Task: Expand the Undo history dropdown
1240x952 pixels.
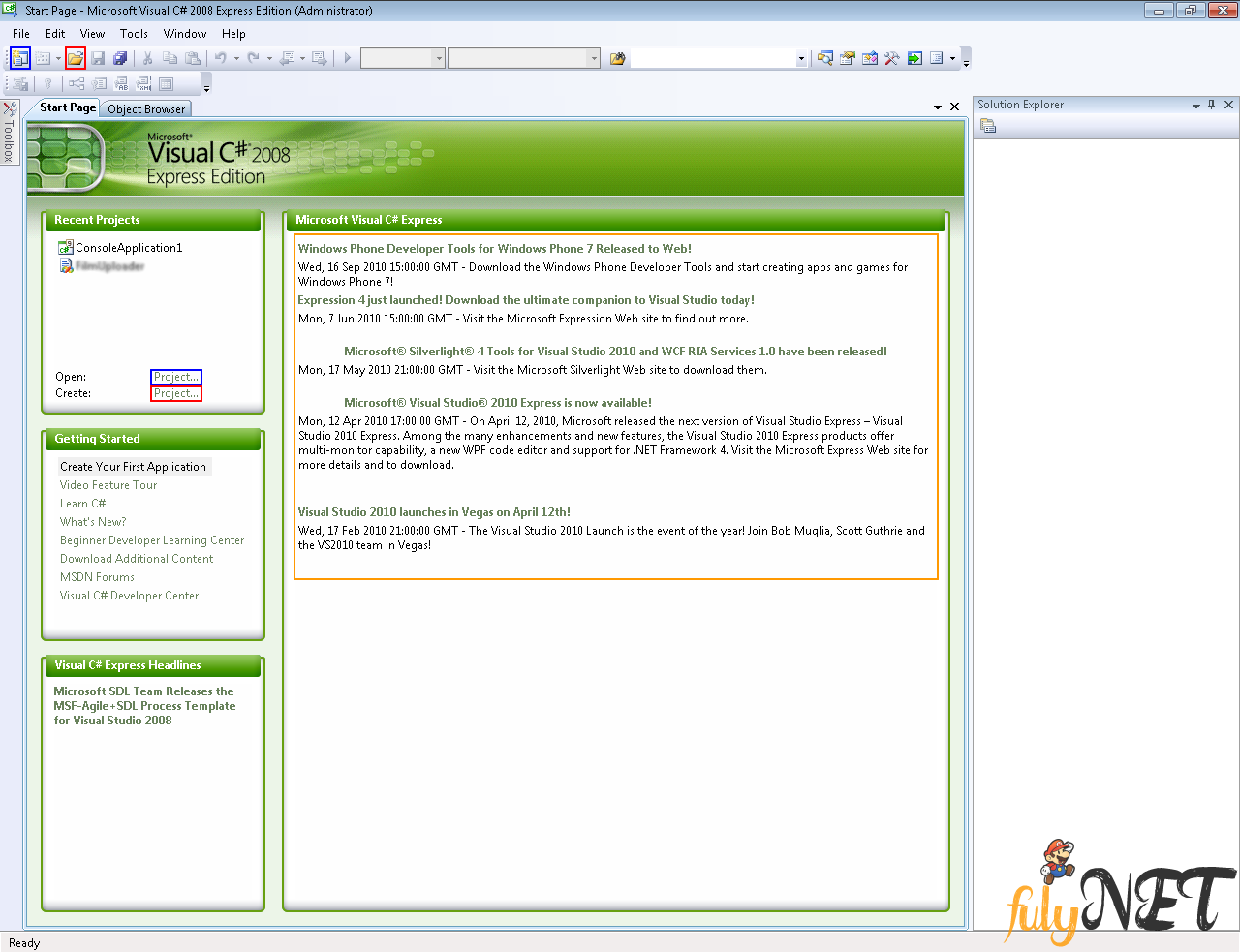Action: point(236,58)
